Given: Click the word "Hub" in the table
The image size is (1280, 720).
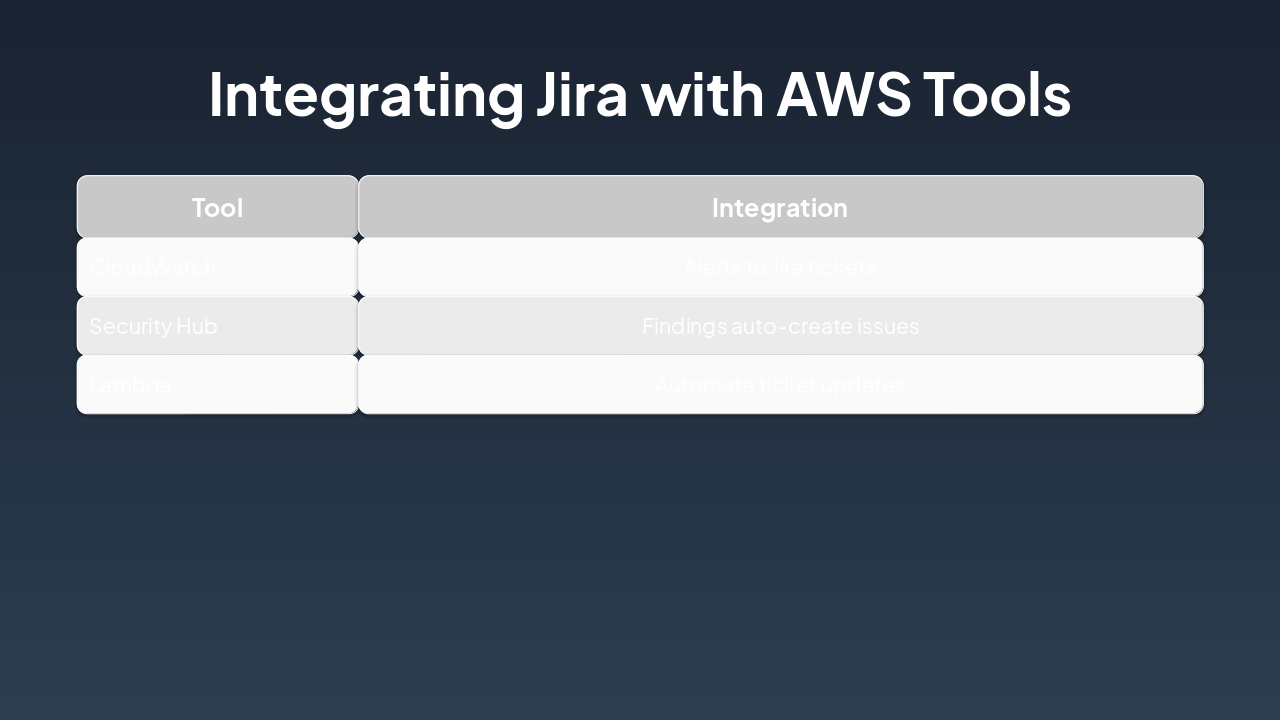Looking at the screenshot, I should click(198, 326).
